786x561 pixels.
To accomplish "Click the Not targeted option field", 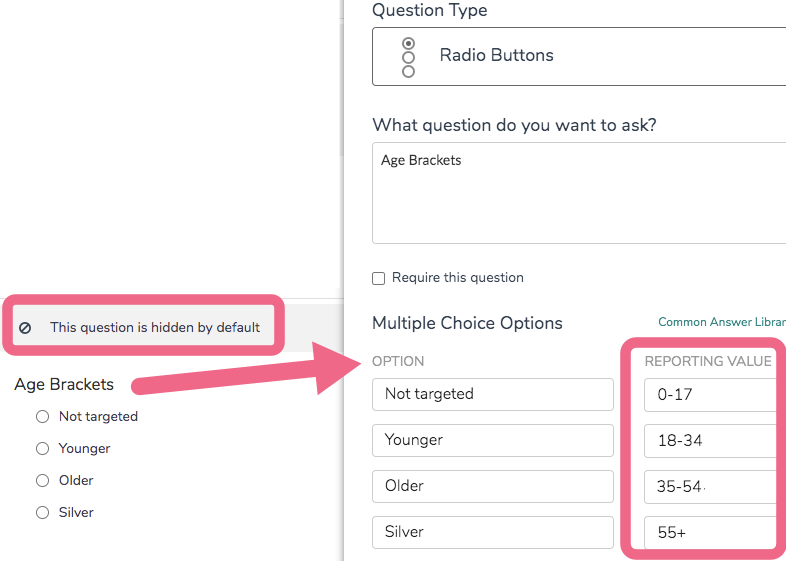I will pos(492,394).
